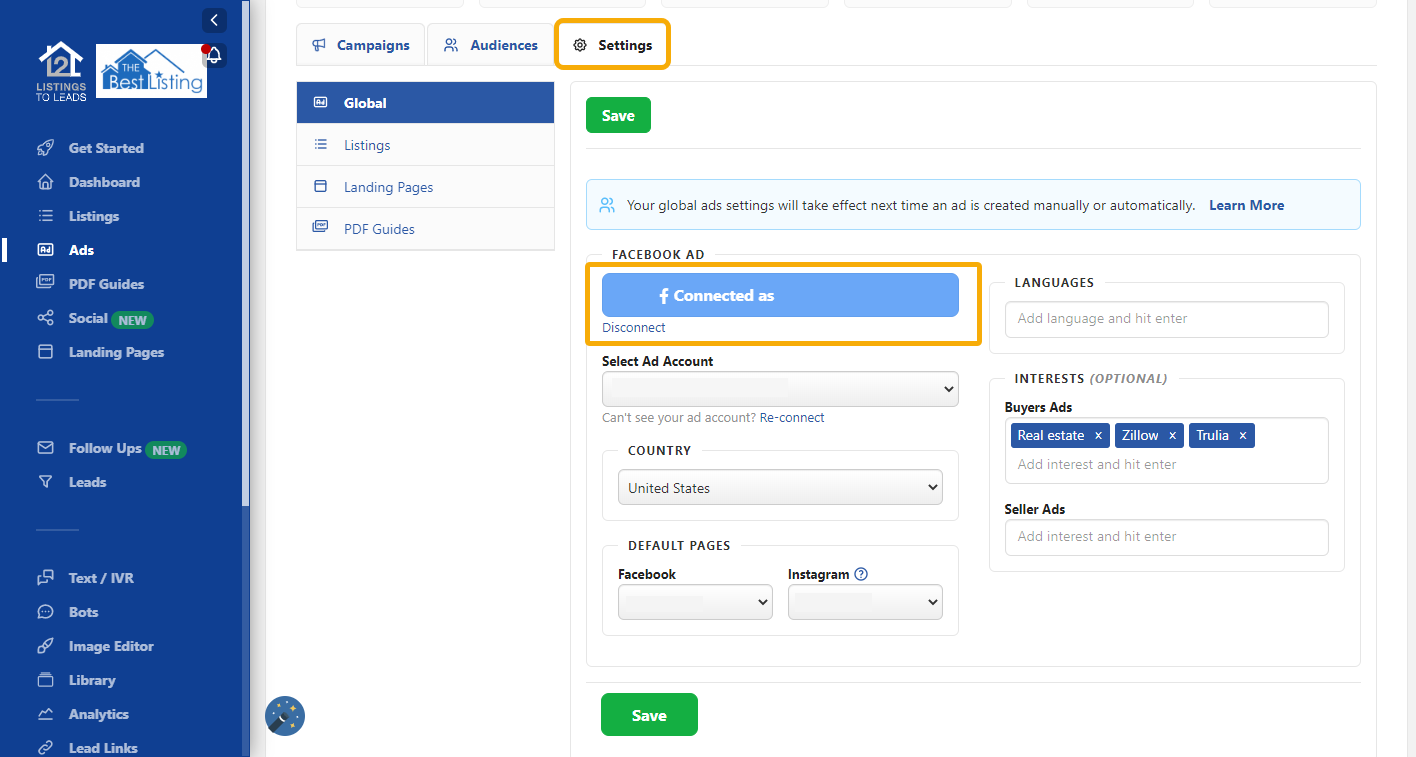
Task: Click the Add language input field
Action: click(1166, 318)
